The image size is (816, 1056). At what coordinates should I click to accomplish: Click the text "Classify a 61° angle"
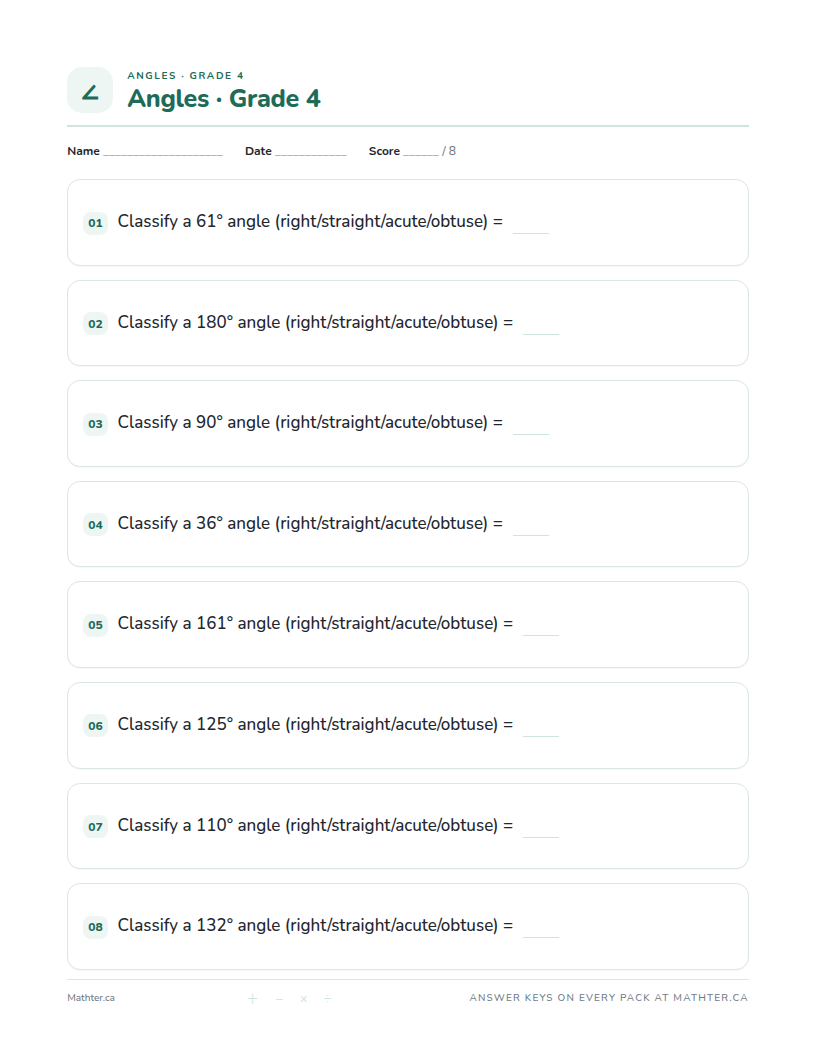(x=194, y=222)
